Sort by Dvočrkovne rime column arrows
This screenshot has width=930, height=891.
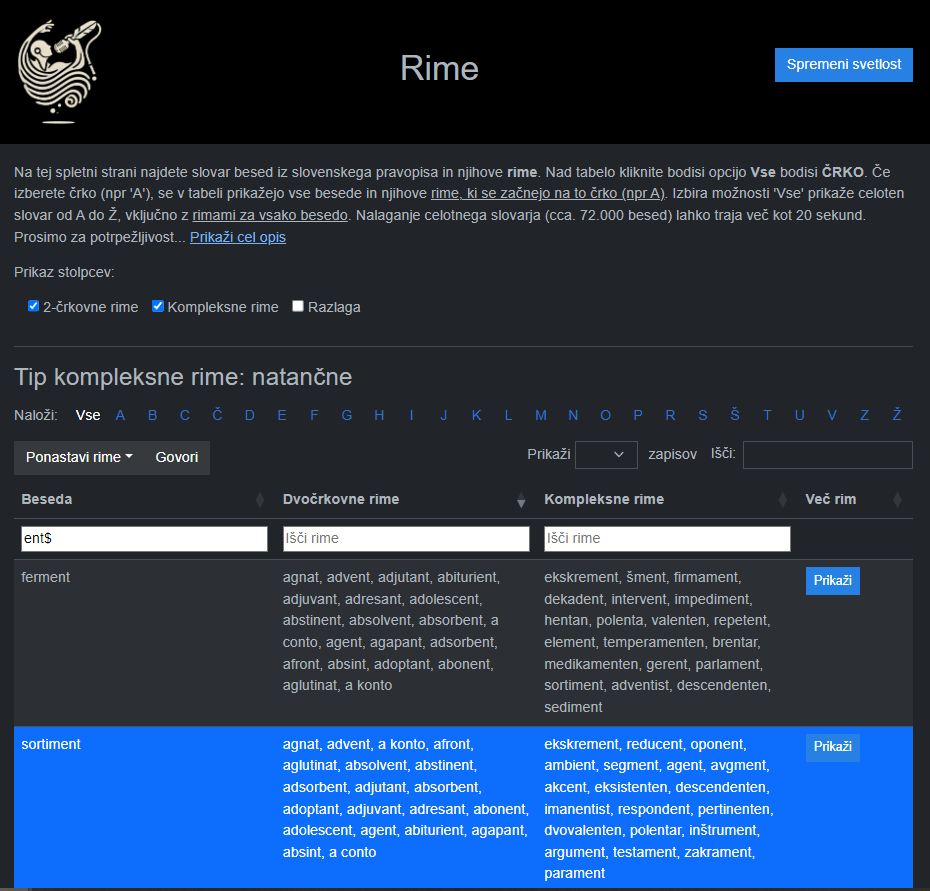click(521, 500)
